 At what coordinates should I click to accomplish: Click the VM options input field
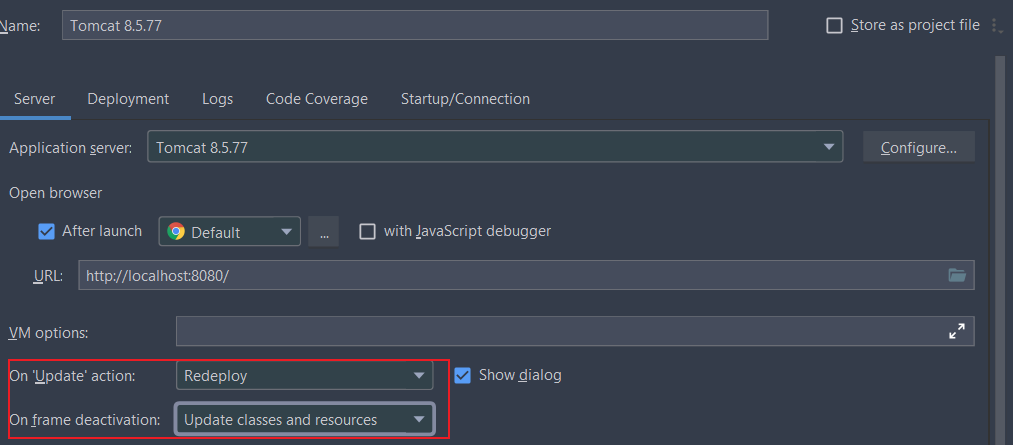pos(575,331)
